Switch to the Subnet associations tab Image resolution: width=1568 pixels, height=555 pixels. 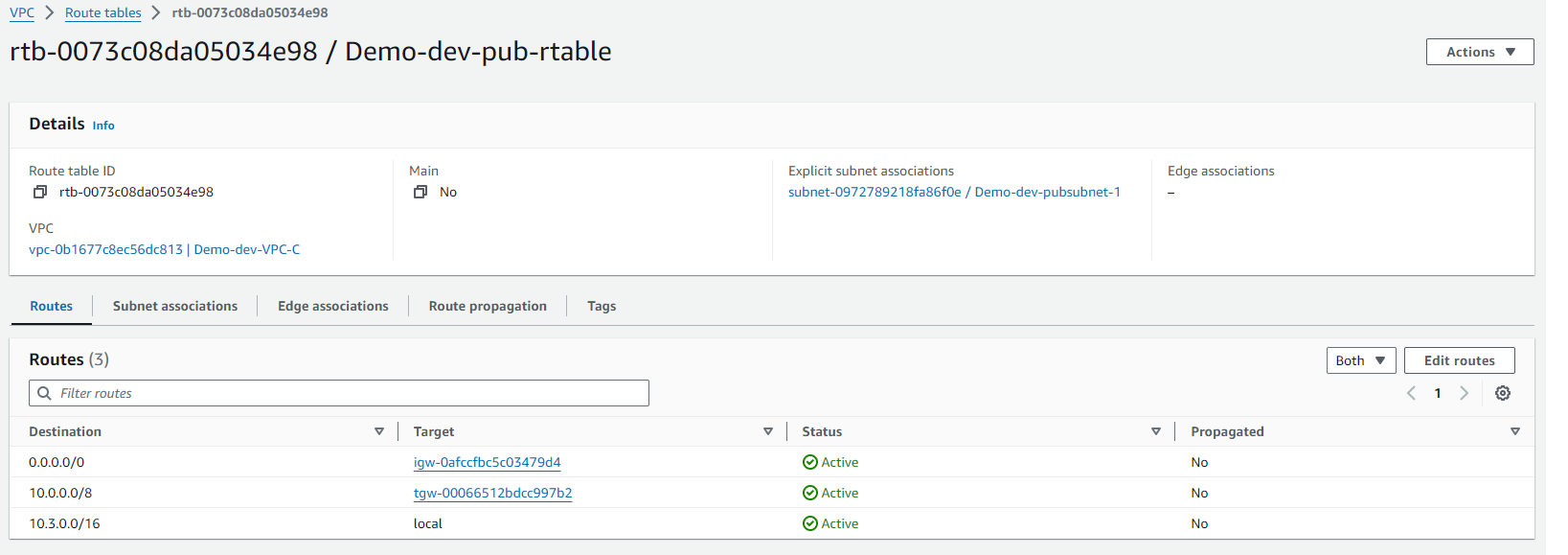[175, 306]
